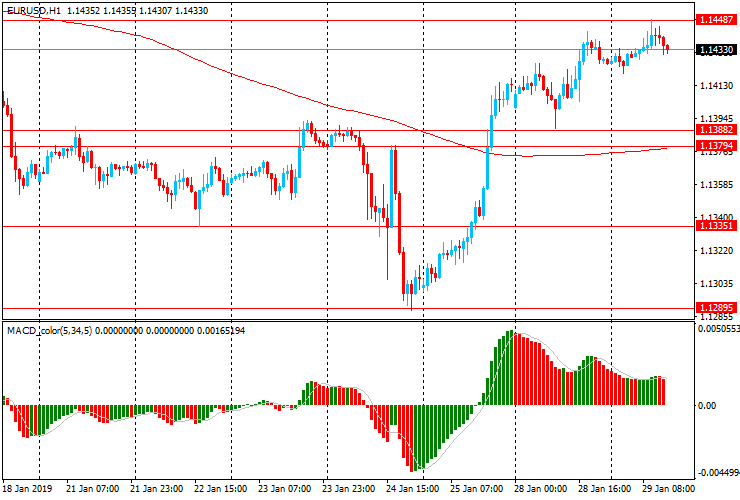This screenshot has height=500, width=740.
Task: Click the 21 Jan 07:00 time label
Action: click(x=92, y=488)
